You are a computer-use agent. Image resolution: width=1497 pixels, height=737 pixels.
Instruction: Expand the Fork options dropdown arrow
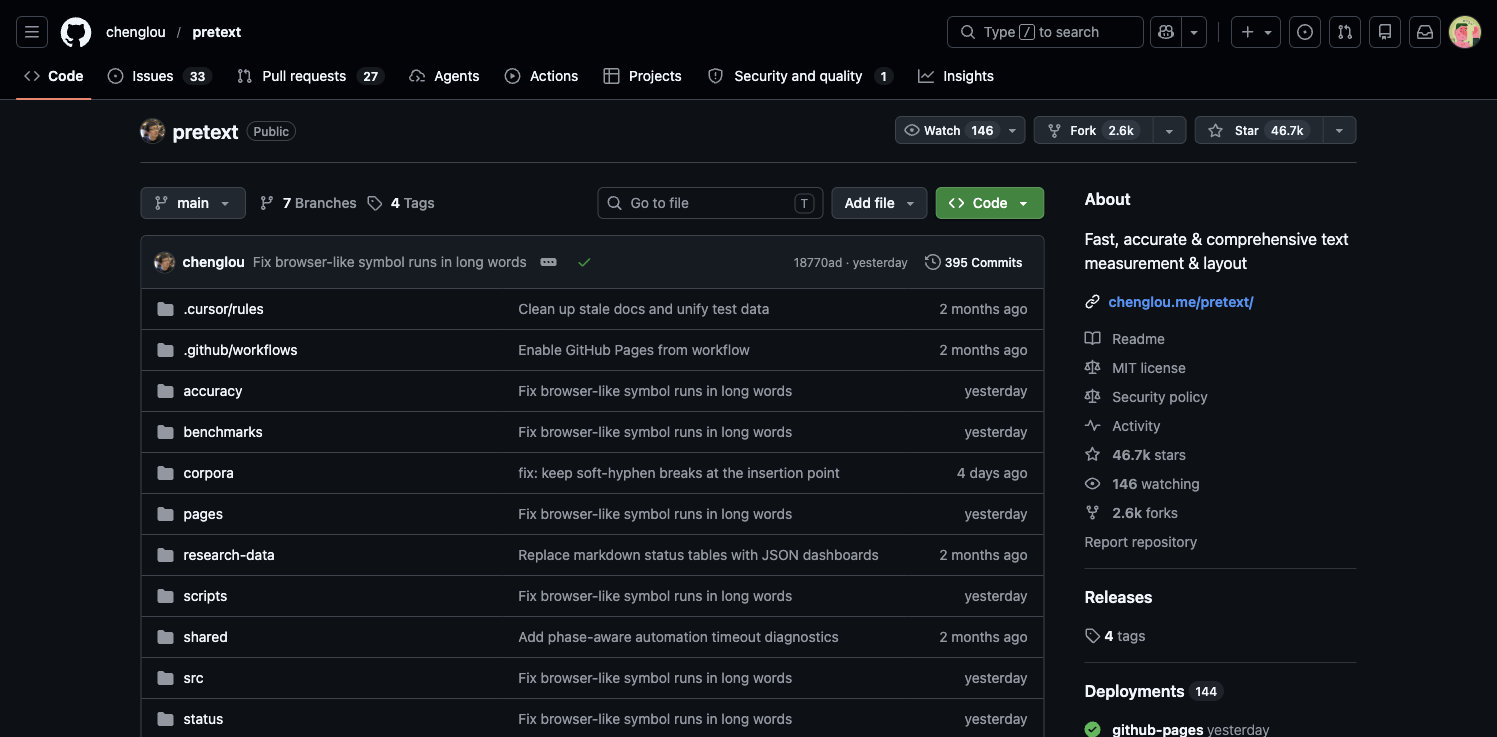click(1169, 130)
